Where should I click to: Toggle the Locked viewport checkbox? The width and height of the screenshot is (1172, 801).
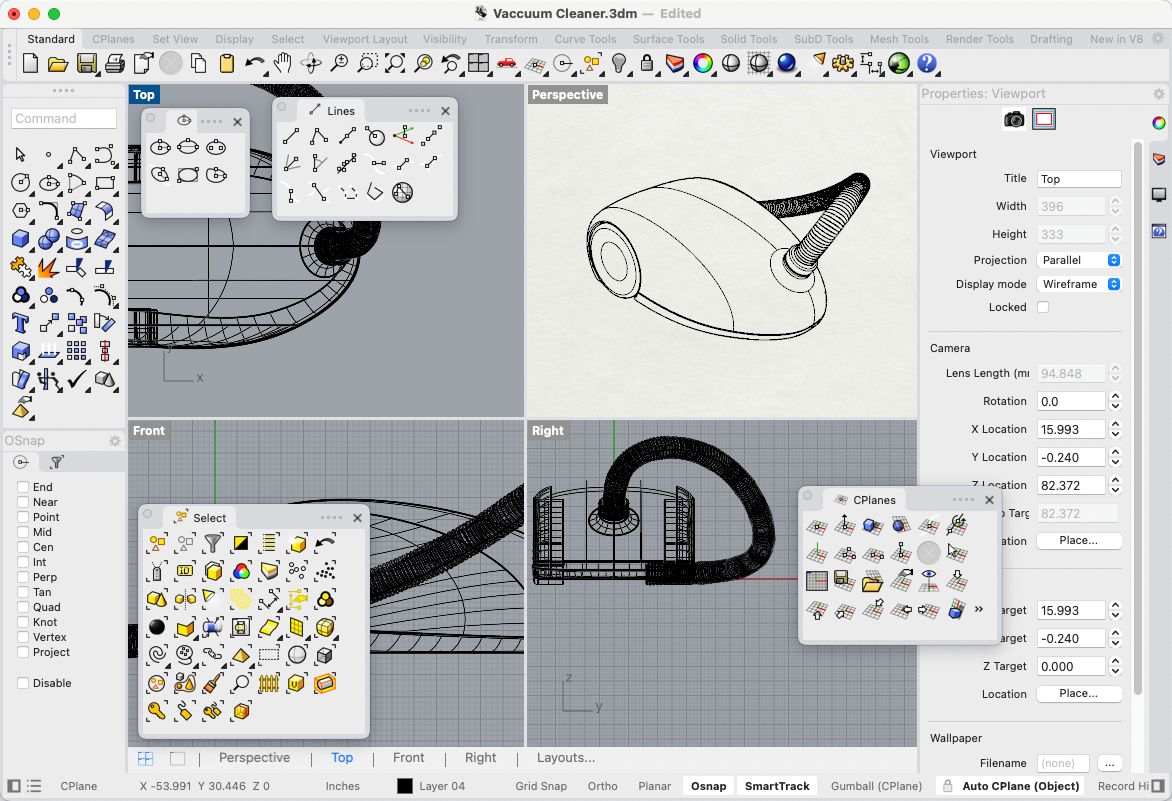[x=1043, y=307]
